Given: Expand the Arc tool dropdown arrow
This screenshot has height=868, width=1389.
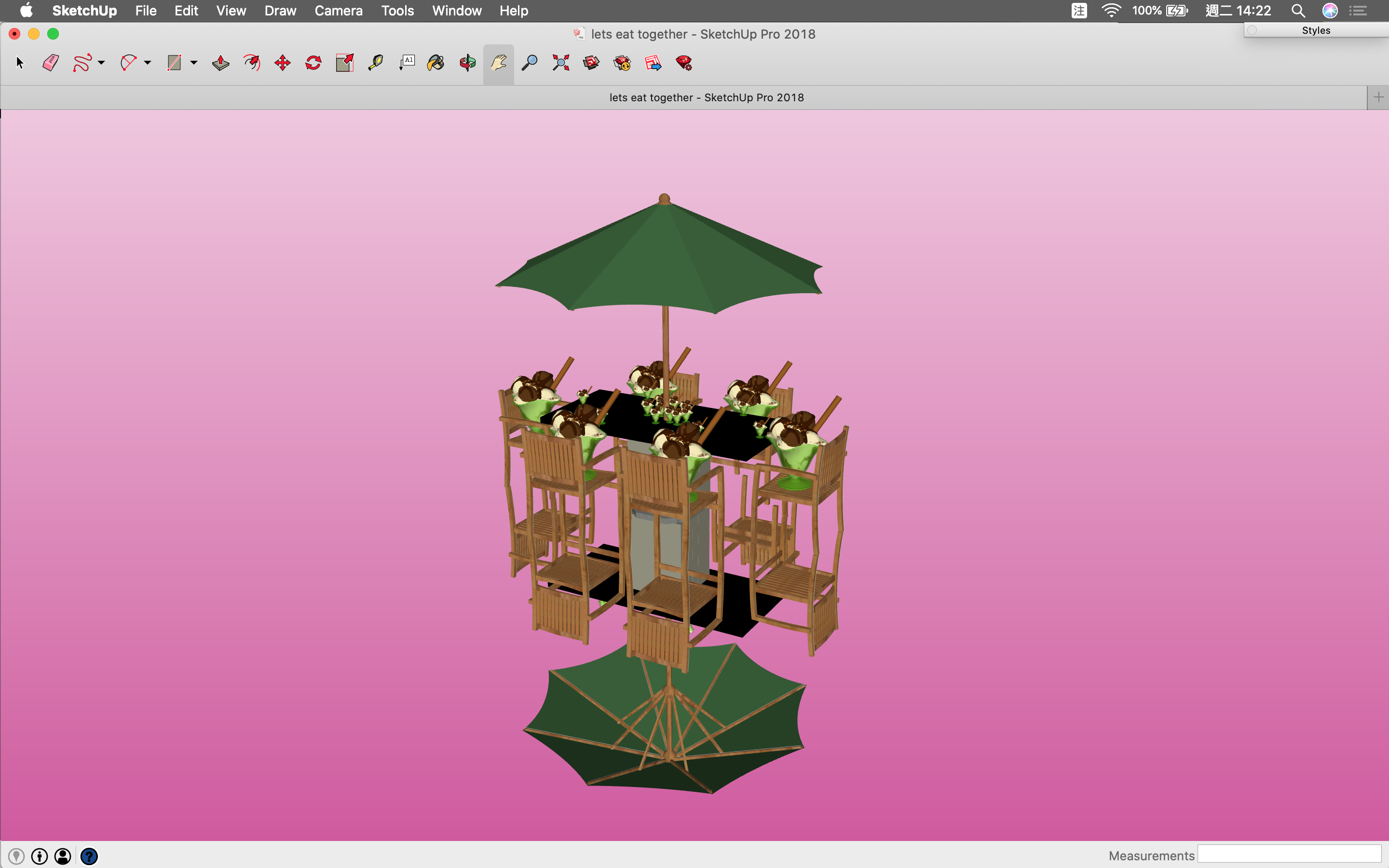Looking at the screenshot, I should pos(148,63).
